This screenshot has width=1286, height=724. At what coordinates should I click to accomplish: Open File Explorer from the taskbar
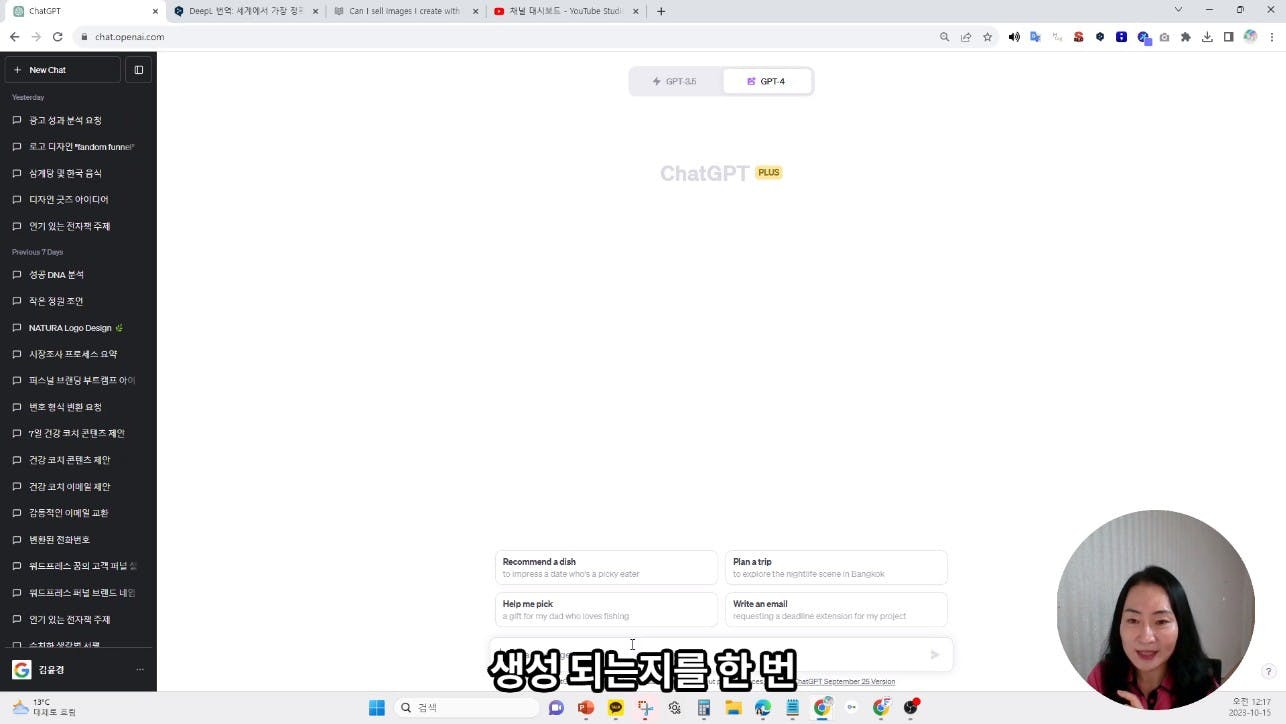click(x=733, y=708)
